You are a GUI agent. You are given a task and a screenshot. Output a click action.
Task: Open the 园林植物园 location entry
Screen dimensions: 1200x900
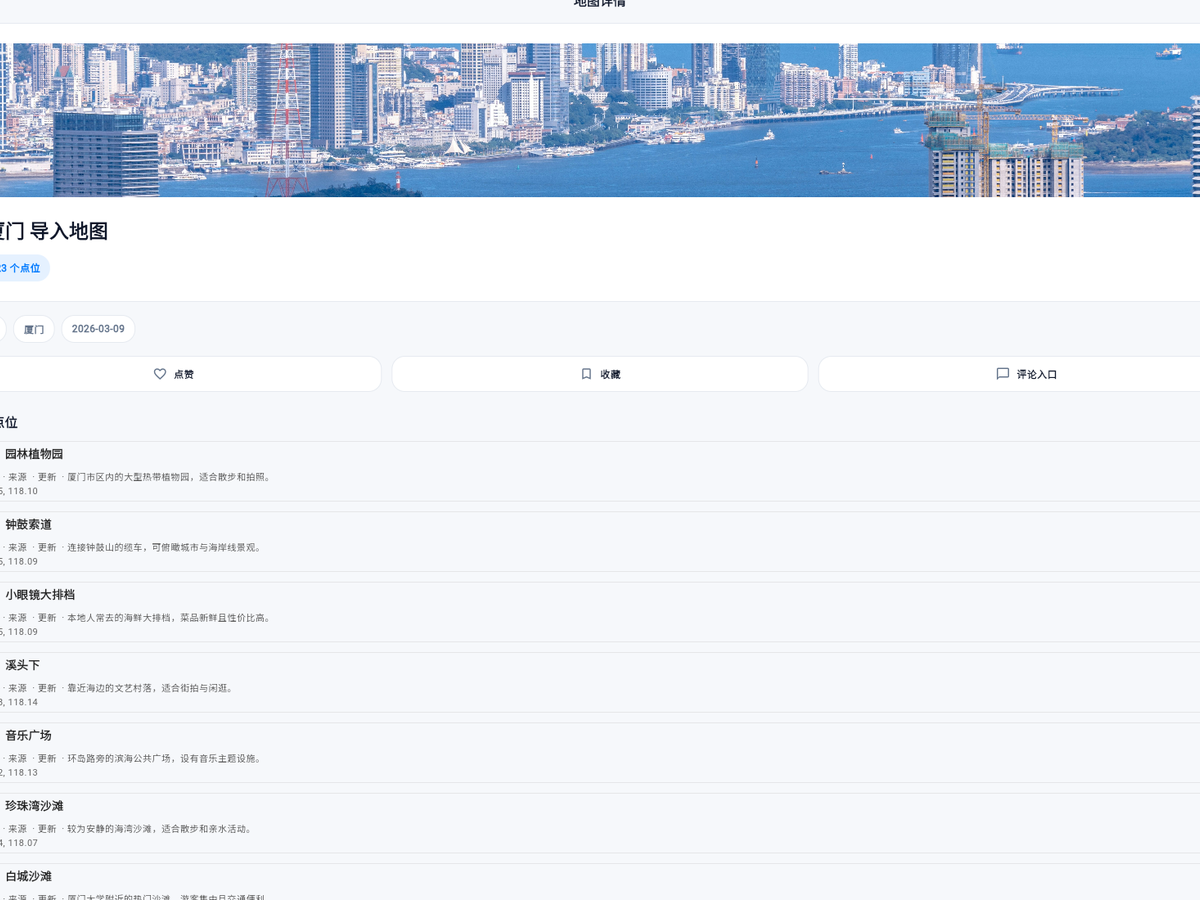click(x=34, y=454)
